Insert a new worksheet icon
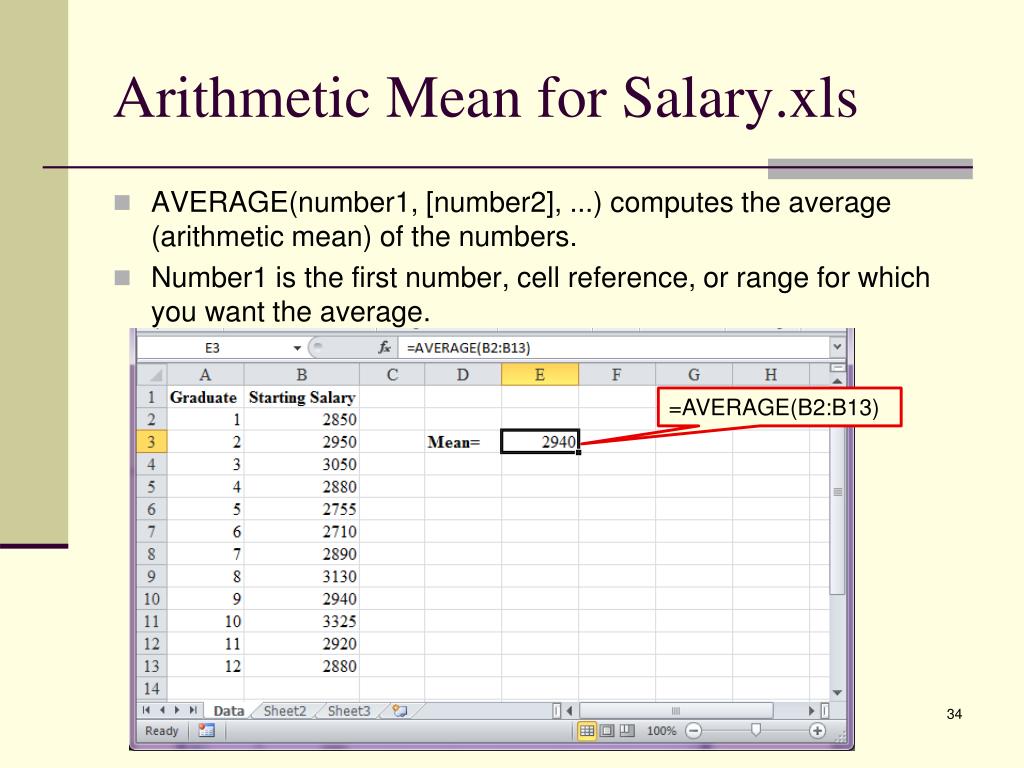 [x=400, y=711]
